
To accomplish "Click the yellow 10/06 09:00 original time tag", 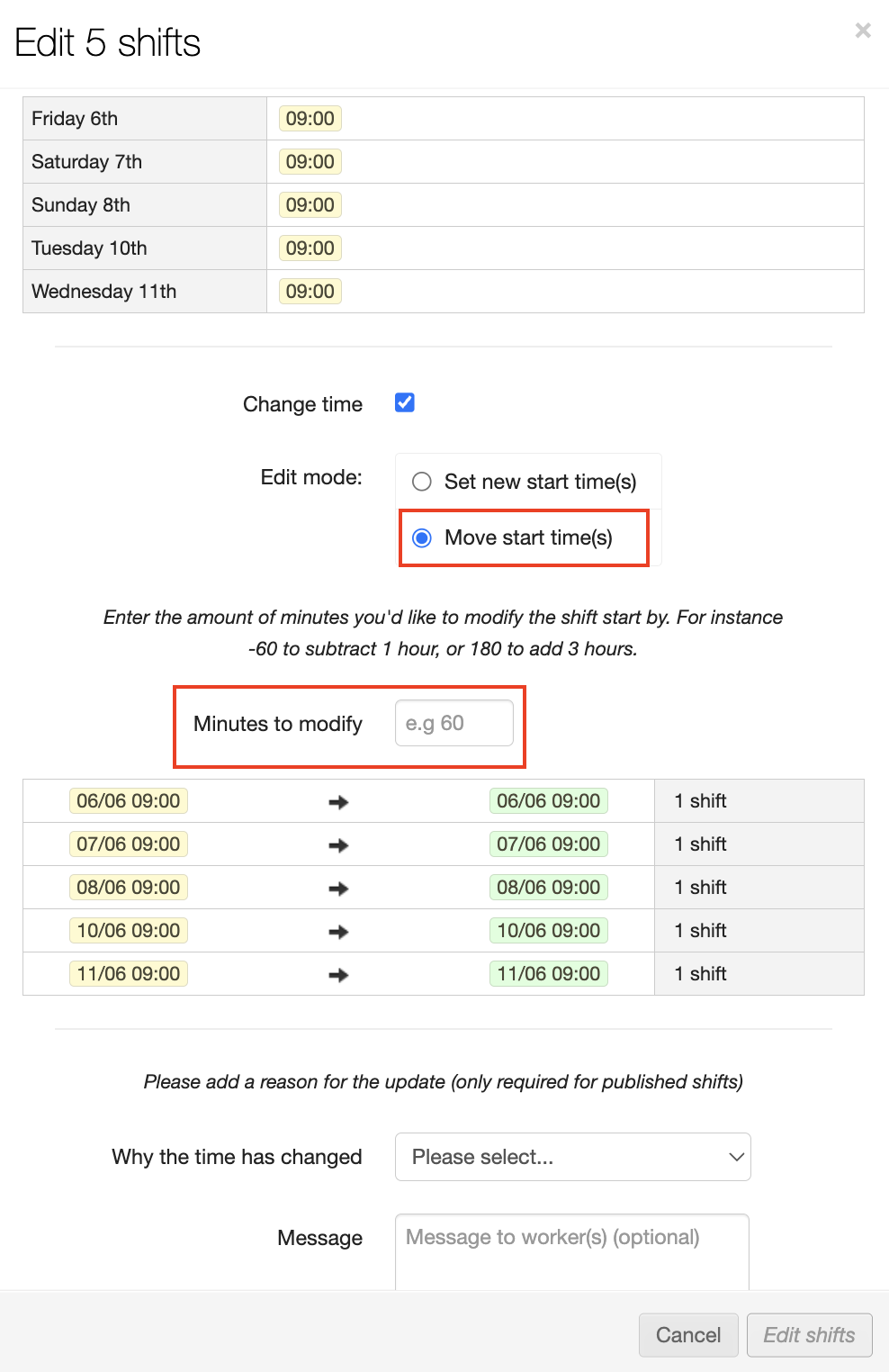I will pyautogui.click(x=128, y=931).
